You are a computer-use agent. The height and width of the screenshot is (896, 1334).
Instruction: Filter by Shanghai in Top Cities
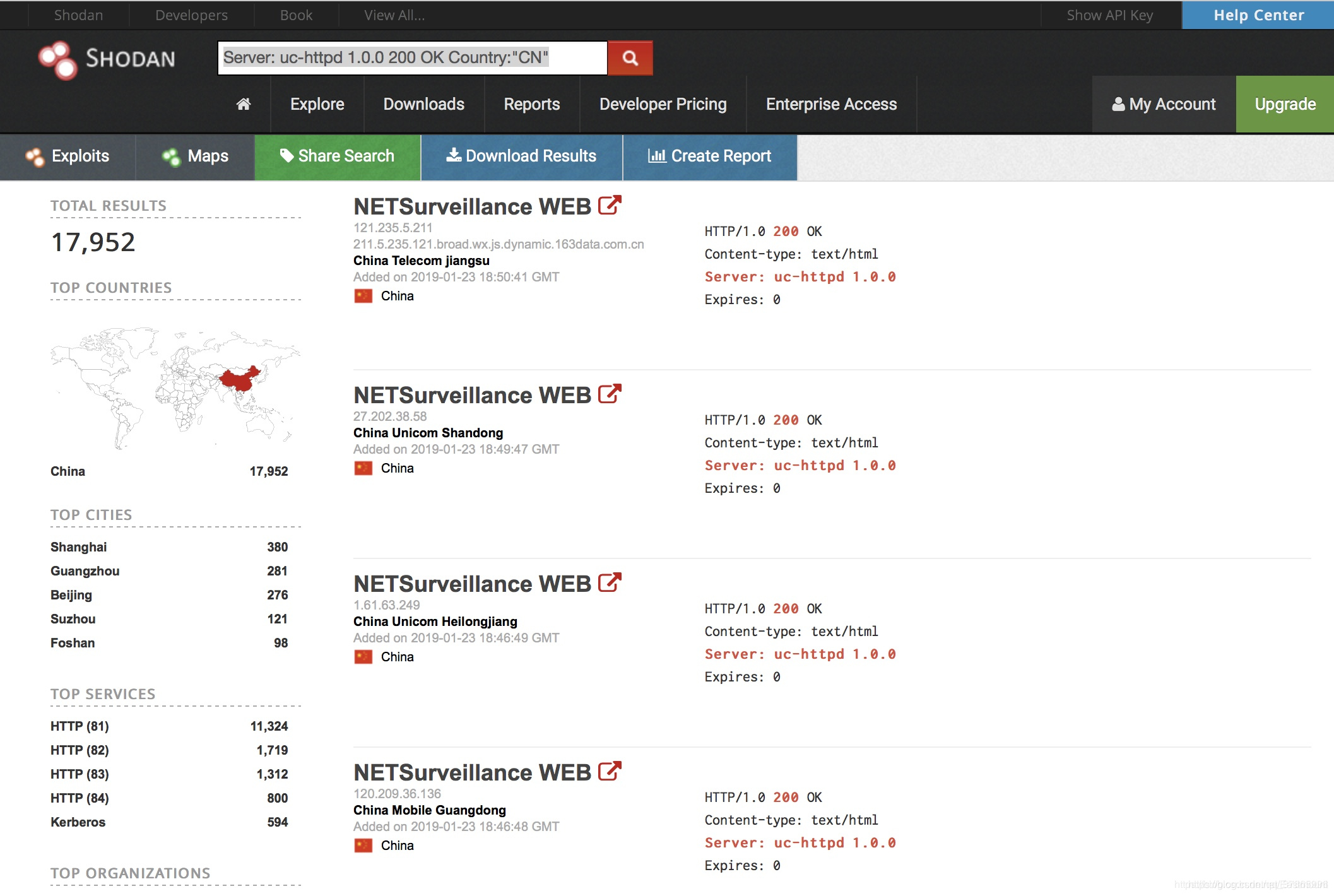[78, 547]
